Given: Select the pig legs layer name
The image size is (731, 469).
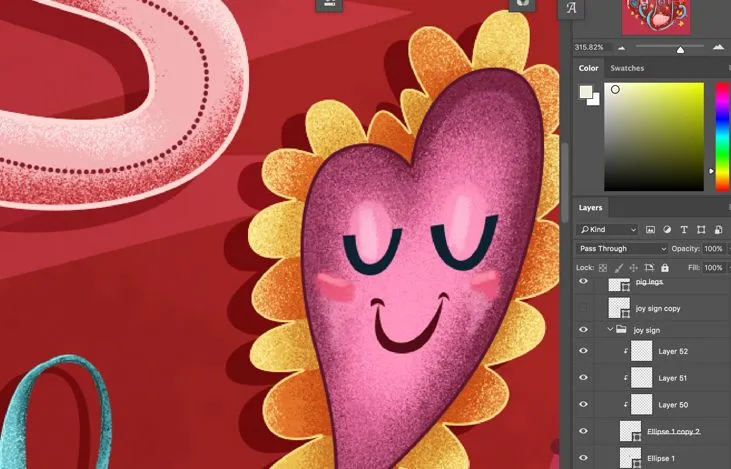Looking at the screenshot, I should [649, 282].
